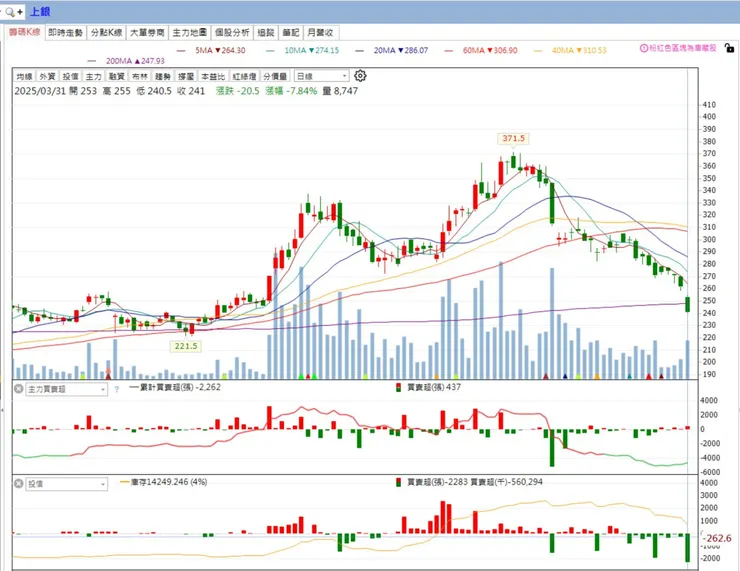
Task: Click the 60MA legend line swatch
Action: coord(448,50)
